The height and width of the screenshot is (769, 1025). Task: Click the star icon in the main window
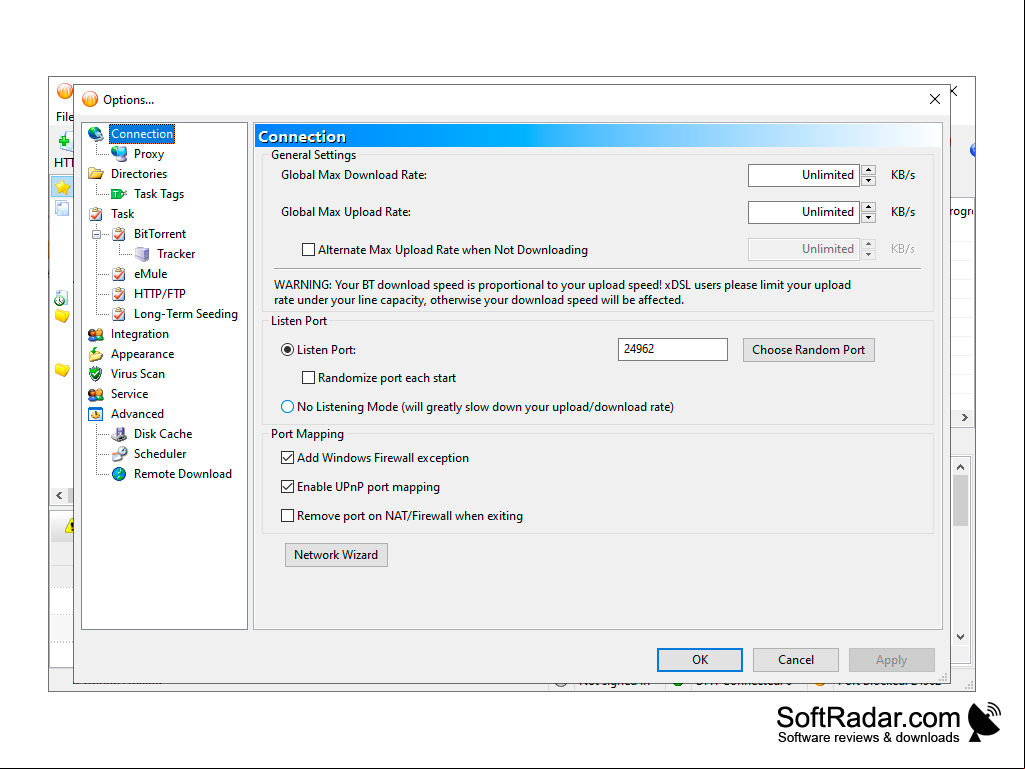[62, 187]
